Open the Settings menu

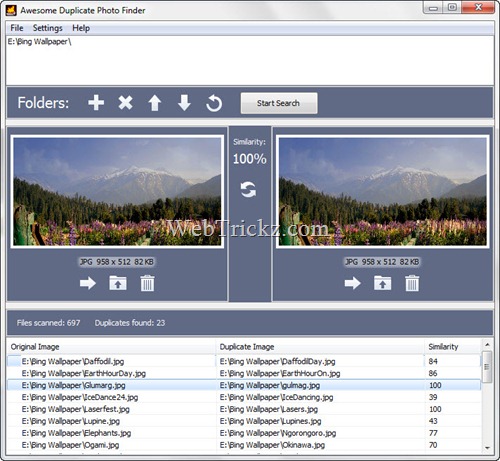[48, 28]
